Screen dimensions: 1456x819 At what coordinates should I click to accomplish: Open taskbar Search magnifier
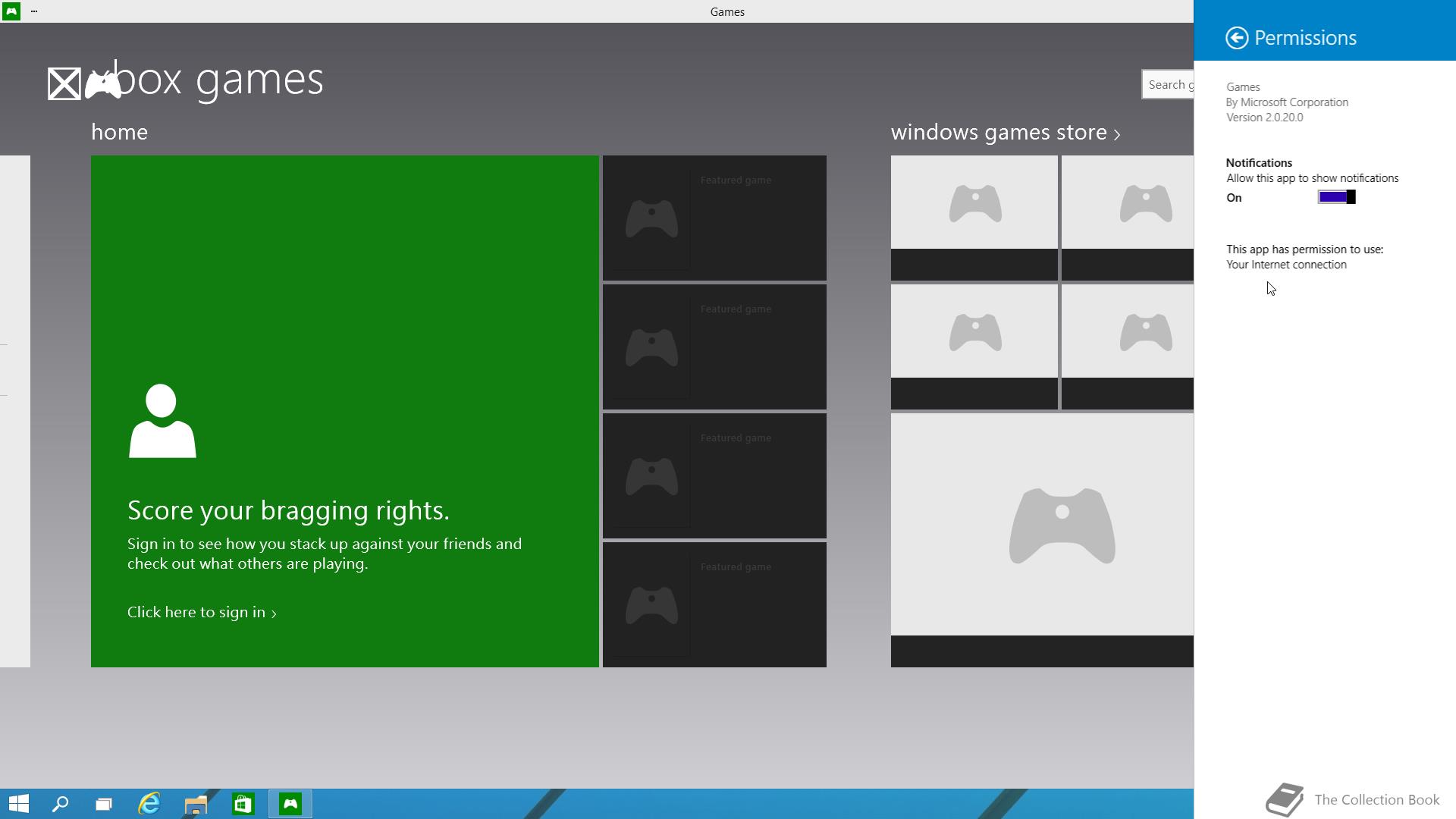point(61,804)
